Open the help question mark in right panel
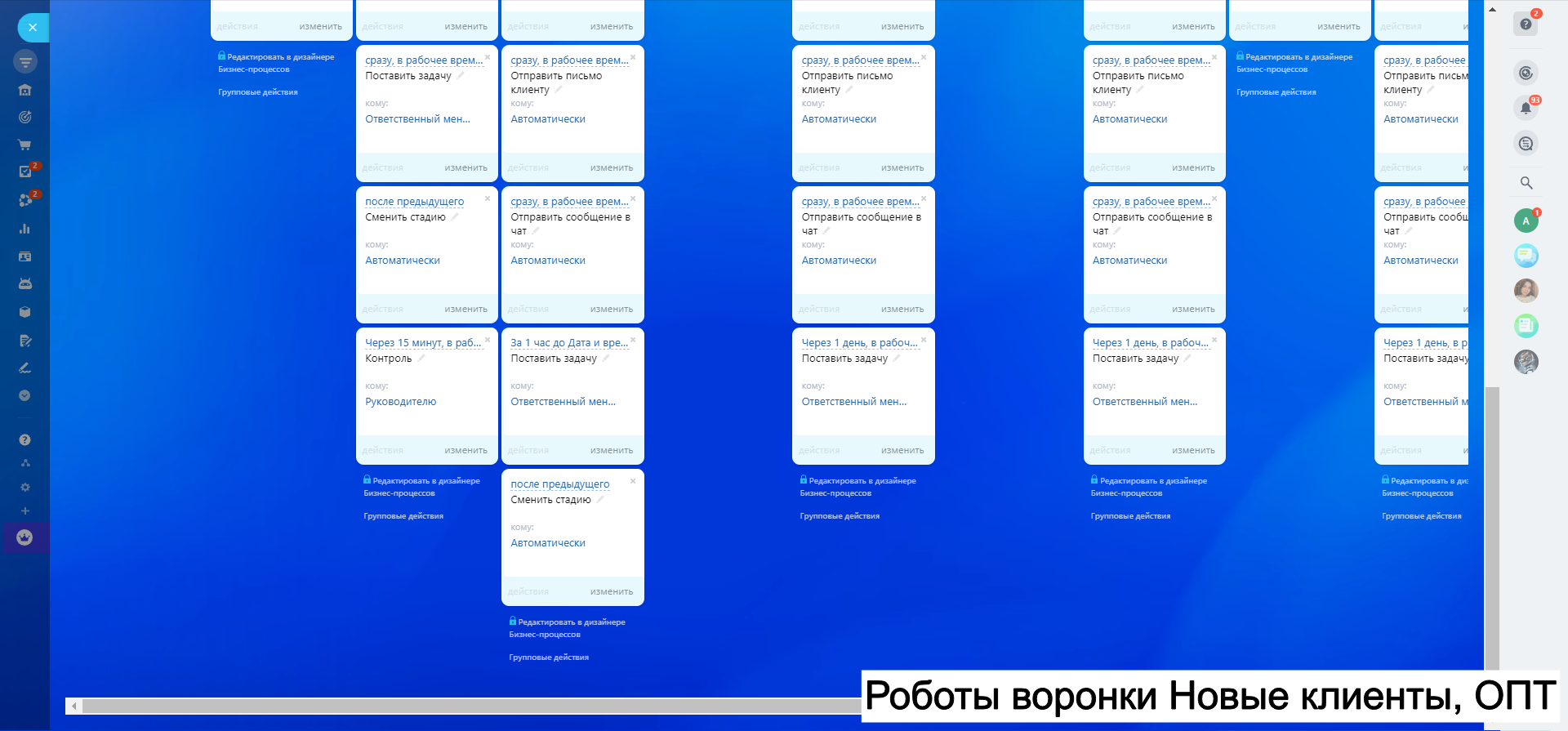 1526,24
